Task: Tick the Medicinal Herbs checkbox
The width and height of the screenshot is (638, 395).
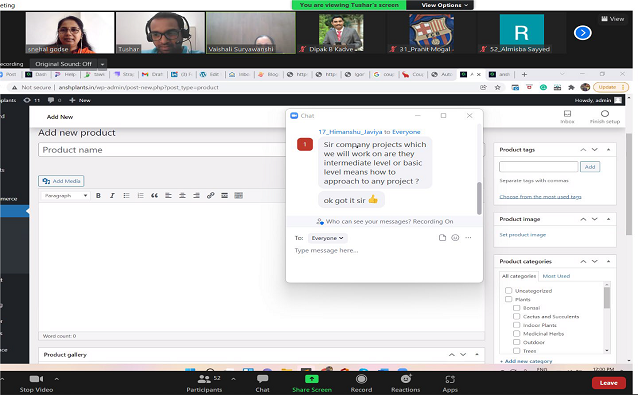Action: [517, 334]
